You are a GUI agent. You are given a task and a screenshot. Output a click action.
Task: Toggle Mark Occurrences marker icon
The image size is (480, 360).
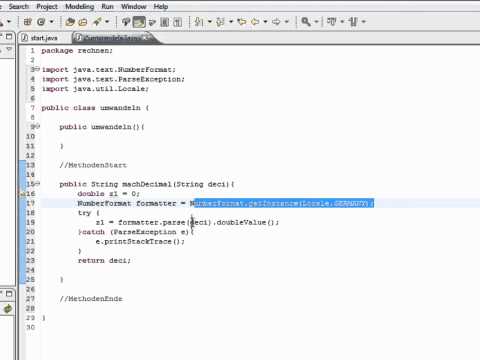point(126,22)
